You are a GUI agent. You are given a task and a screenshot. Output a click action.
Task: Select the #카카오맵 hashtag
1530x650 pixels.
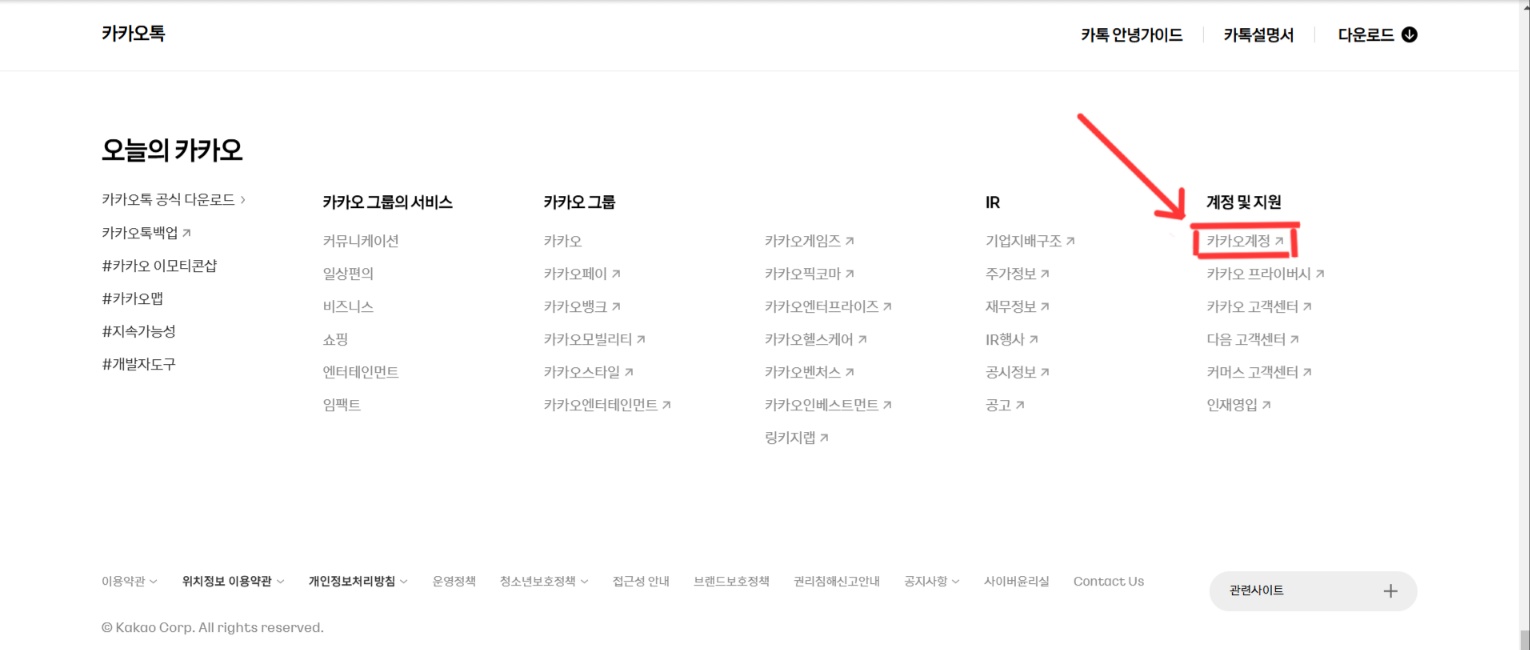[133, 299]
